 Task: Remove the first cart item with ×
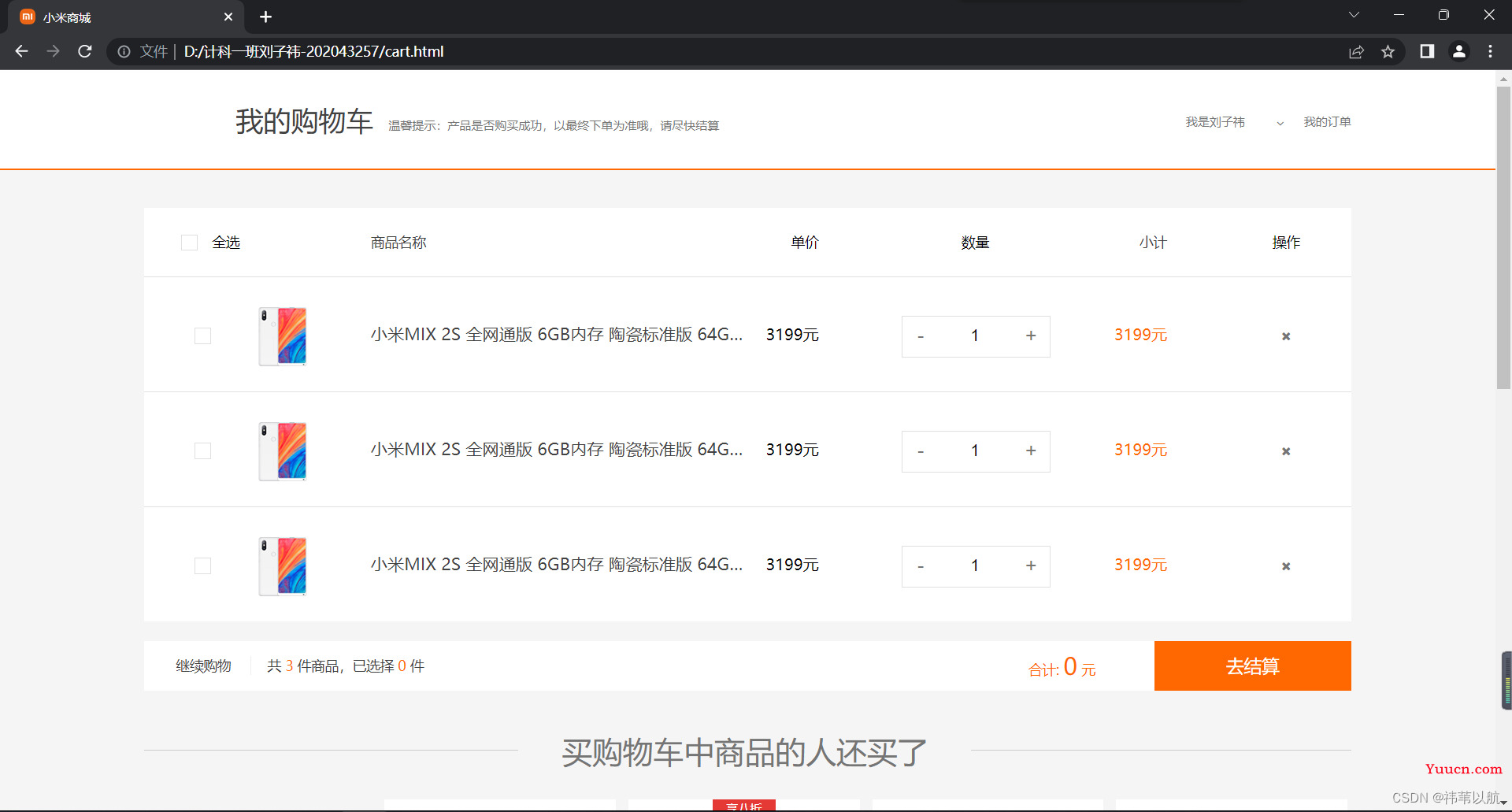[x=1286, y=336]
